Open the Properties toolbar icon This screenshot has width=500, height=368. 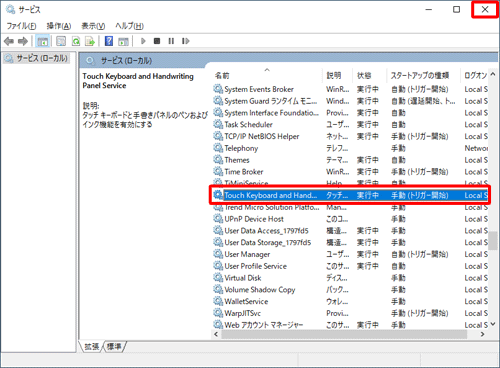coord(61,41)
